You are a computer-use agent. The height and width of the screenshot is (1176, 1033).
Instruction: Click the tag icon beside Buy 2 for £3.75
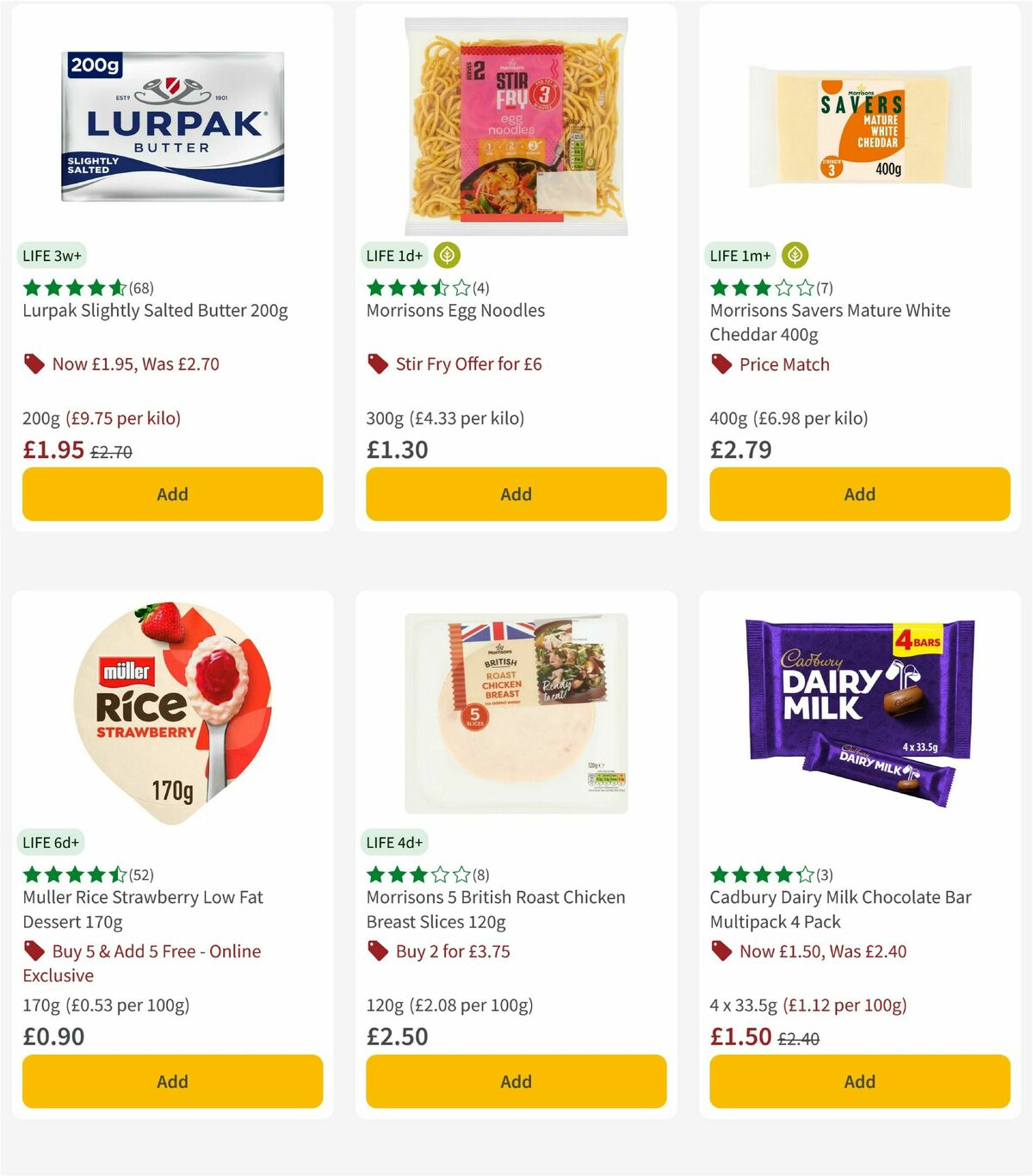[377, 950]
